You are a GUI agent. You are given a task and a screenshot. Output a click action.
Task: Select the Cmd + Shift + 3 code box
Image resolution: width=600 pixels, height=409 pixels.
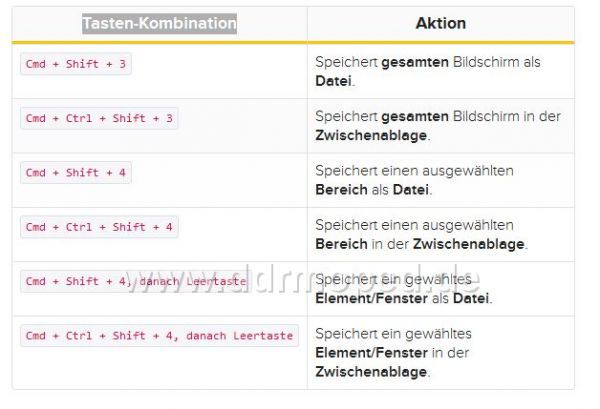point(76,64)
